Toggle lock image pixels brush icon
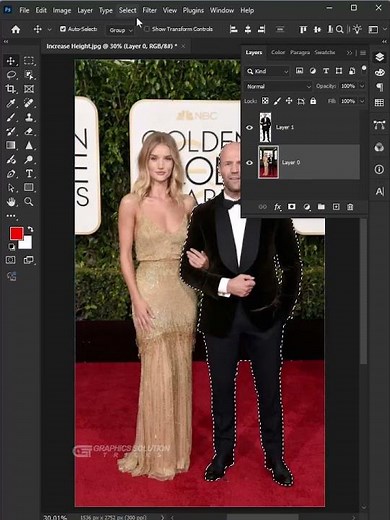The width and height of the screenshot is (390, 520). (277, 101)
